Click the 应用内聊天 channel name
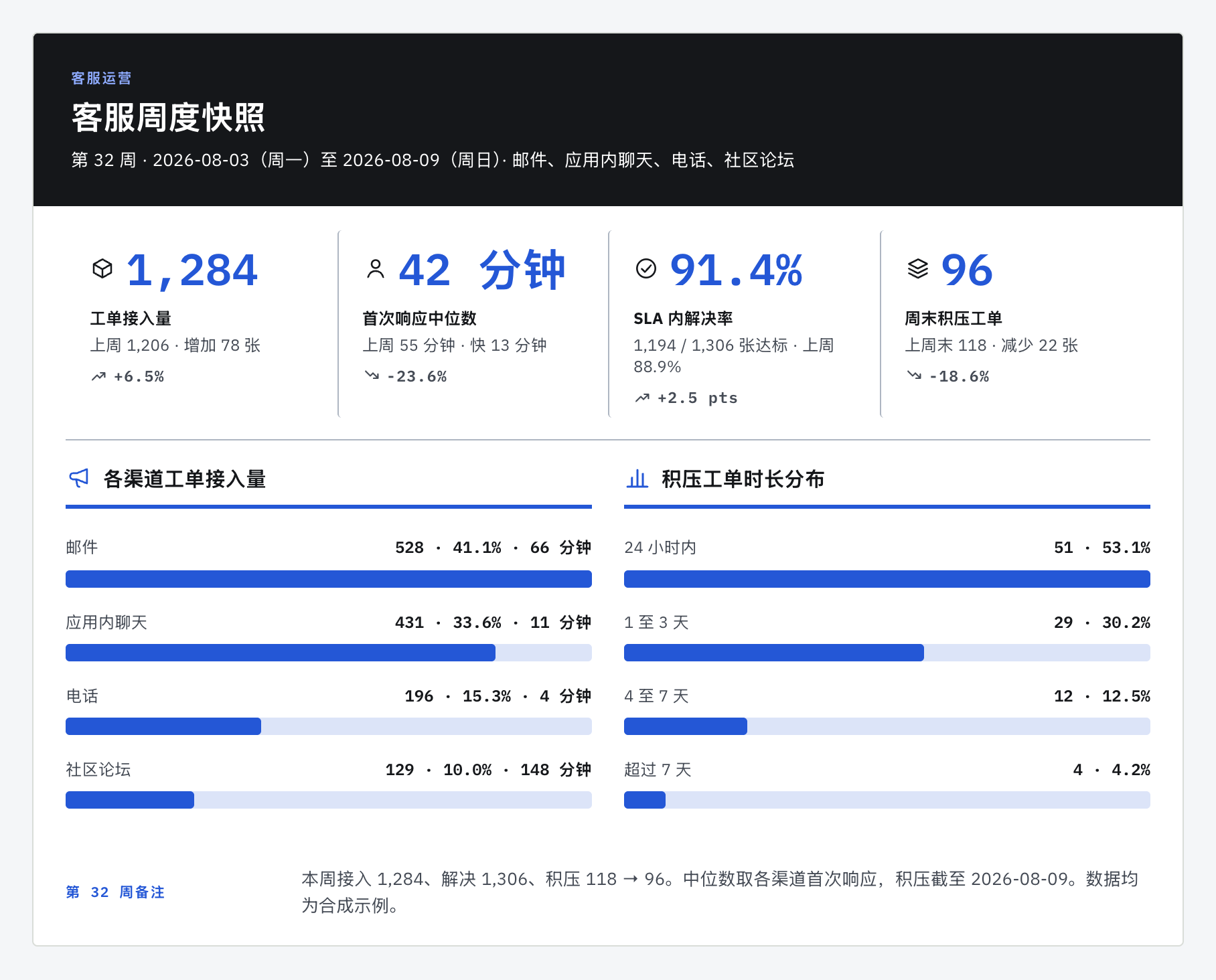Screen dimensions: 1216x980 [106, 623]
